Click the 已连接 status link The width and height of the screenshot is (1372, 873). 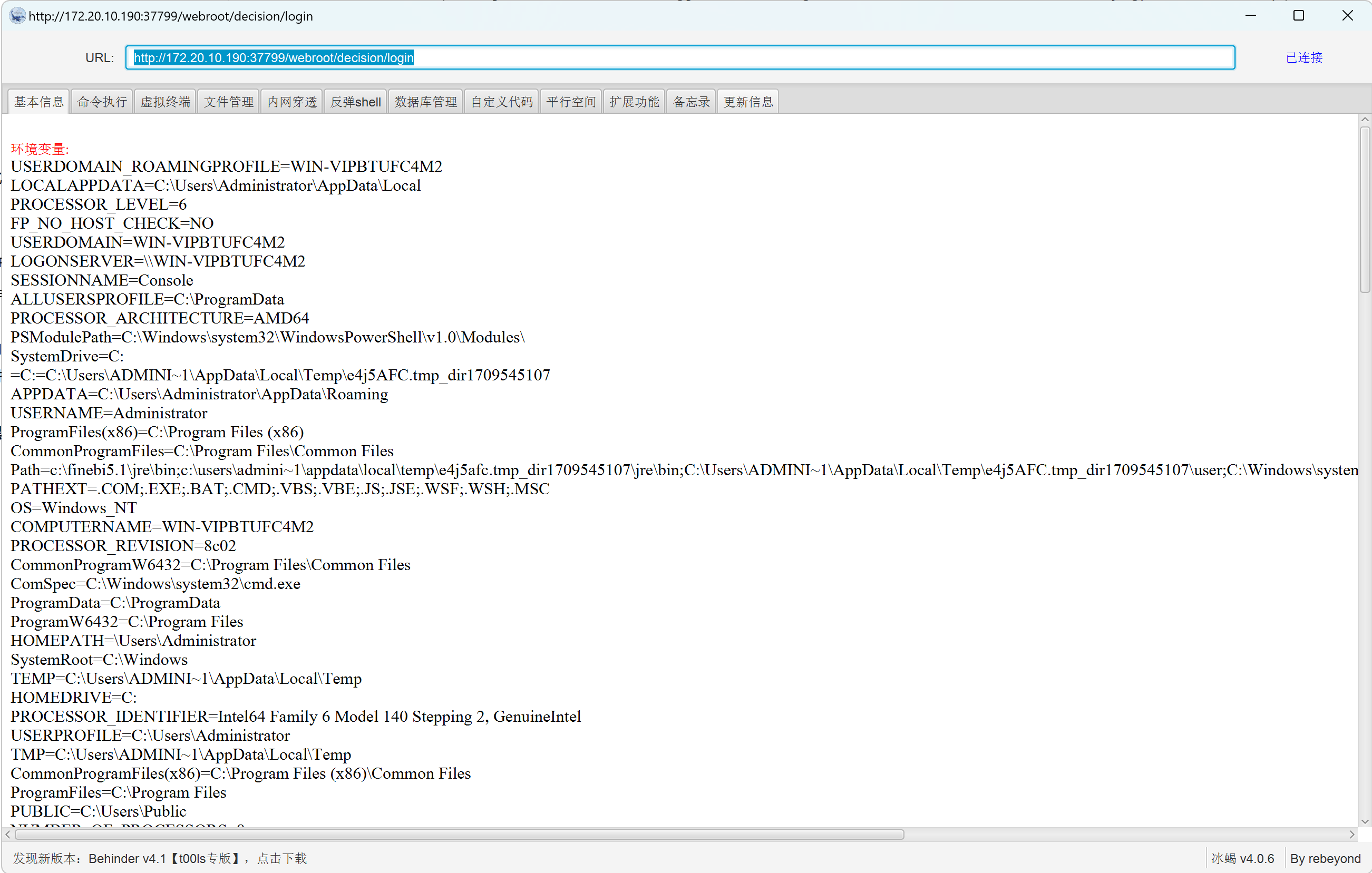[x=1303, y=57]
